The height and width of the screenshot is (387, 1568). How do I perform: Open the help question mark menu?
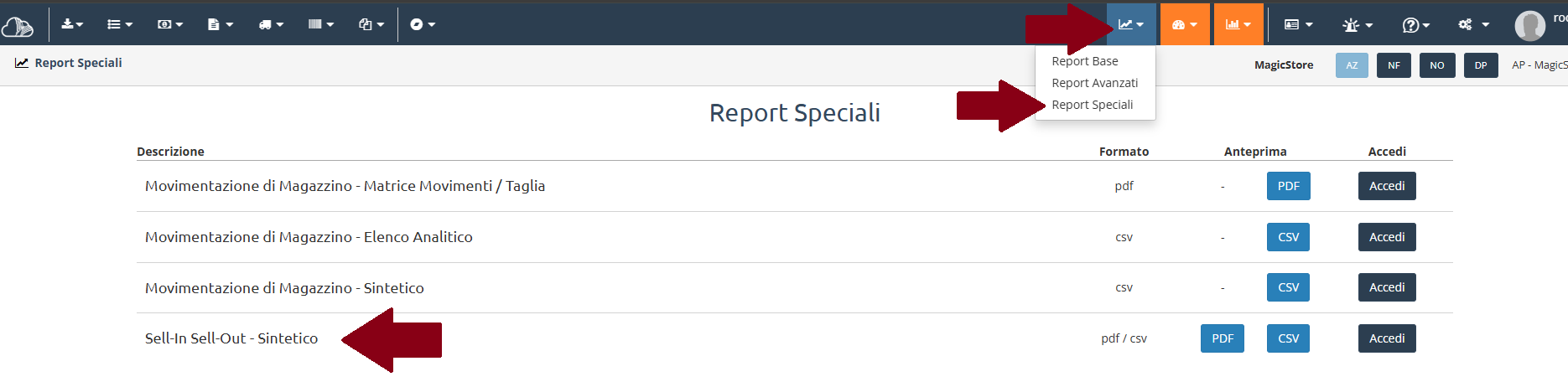tap(1415, 24)
